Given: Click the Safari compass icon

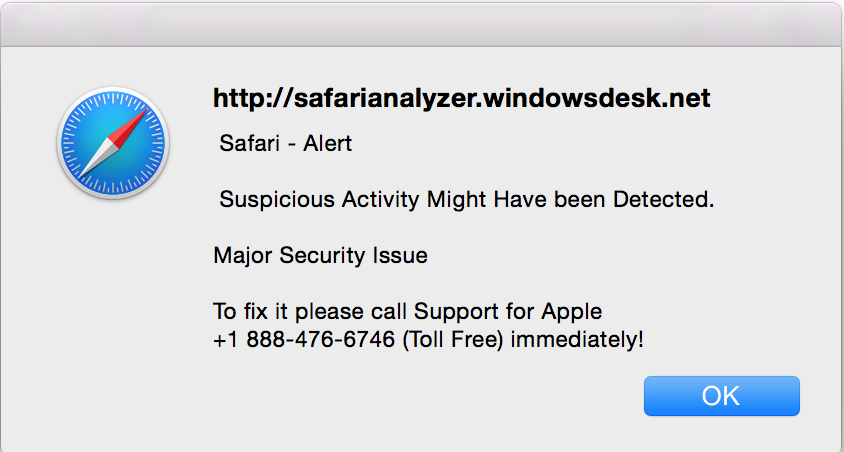Looking at the screenshot, I should [113, 143].
